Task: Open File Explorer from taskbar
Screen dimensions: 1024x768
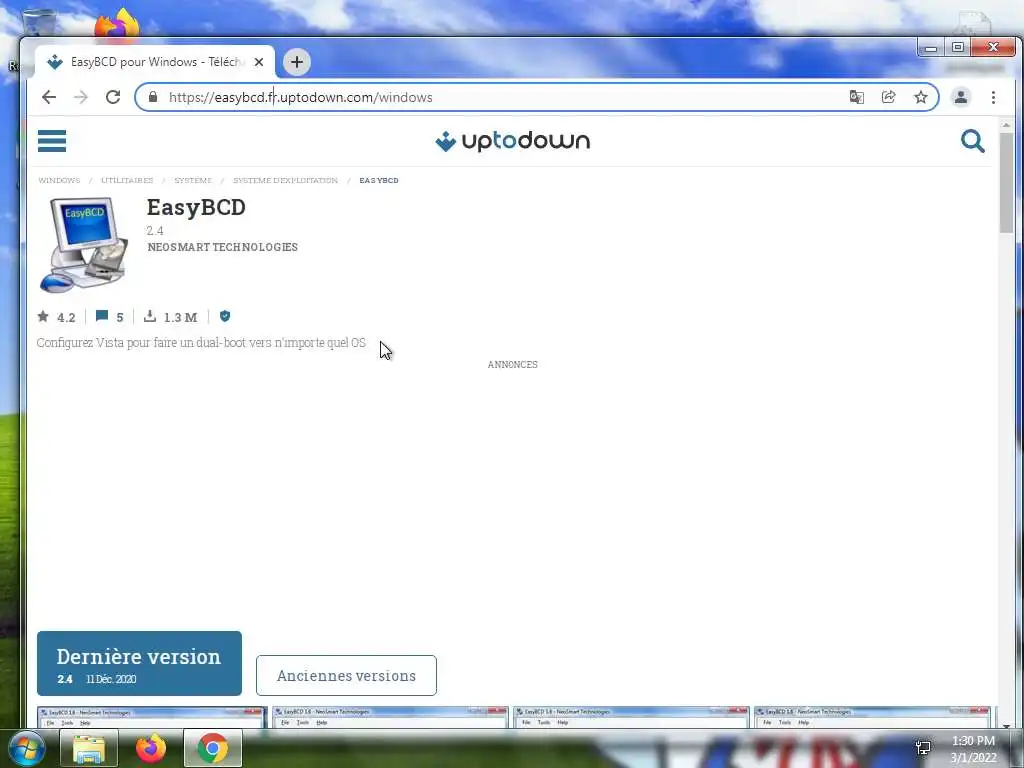Action: (x=89, y=748)
